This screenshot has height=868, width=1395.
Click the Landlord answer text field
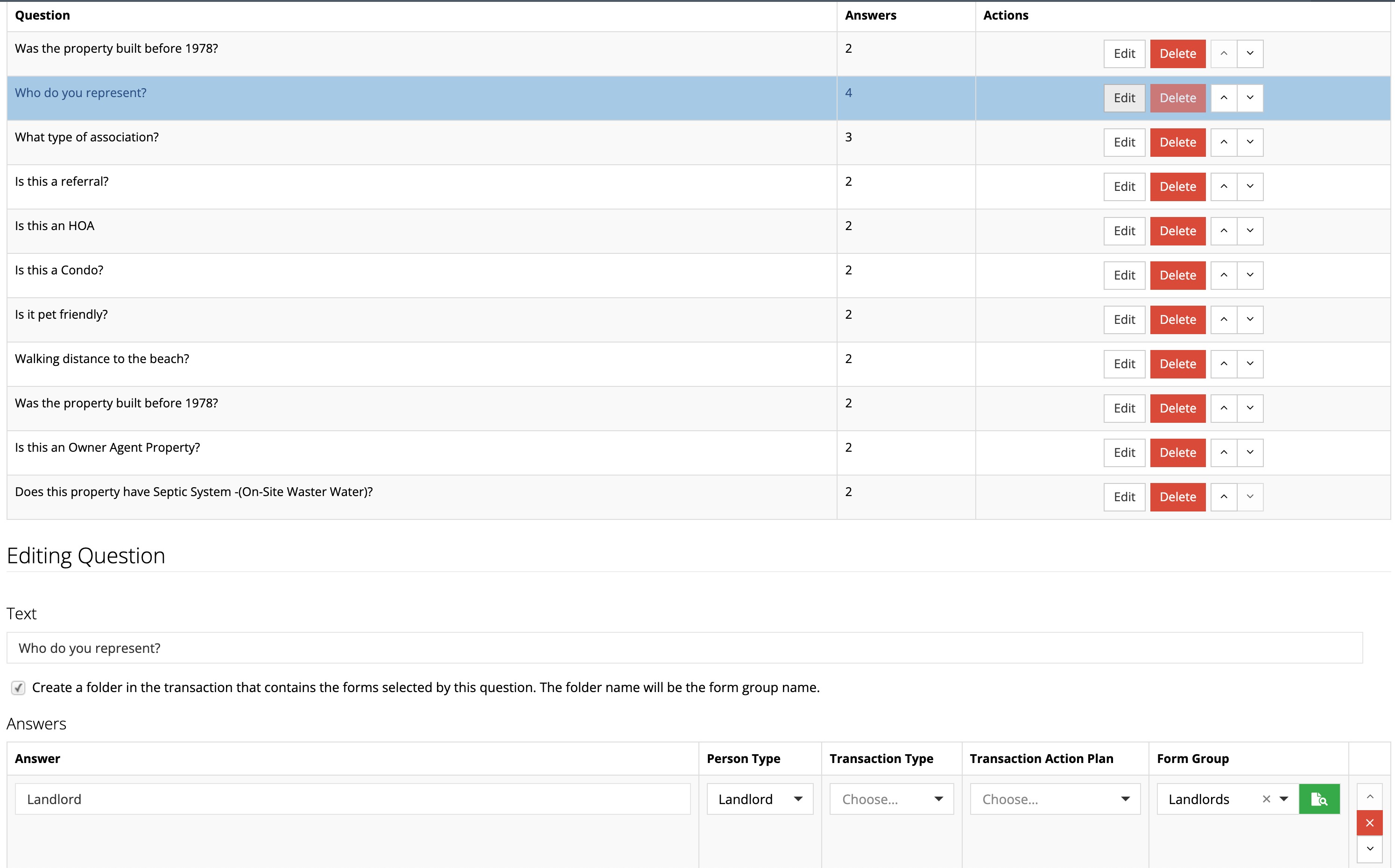352,799
